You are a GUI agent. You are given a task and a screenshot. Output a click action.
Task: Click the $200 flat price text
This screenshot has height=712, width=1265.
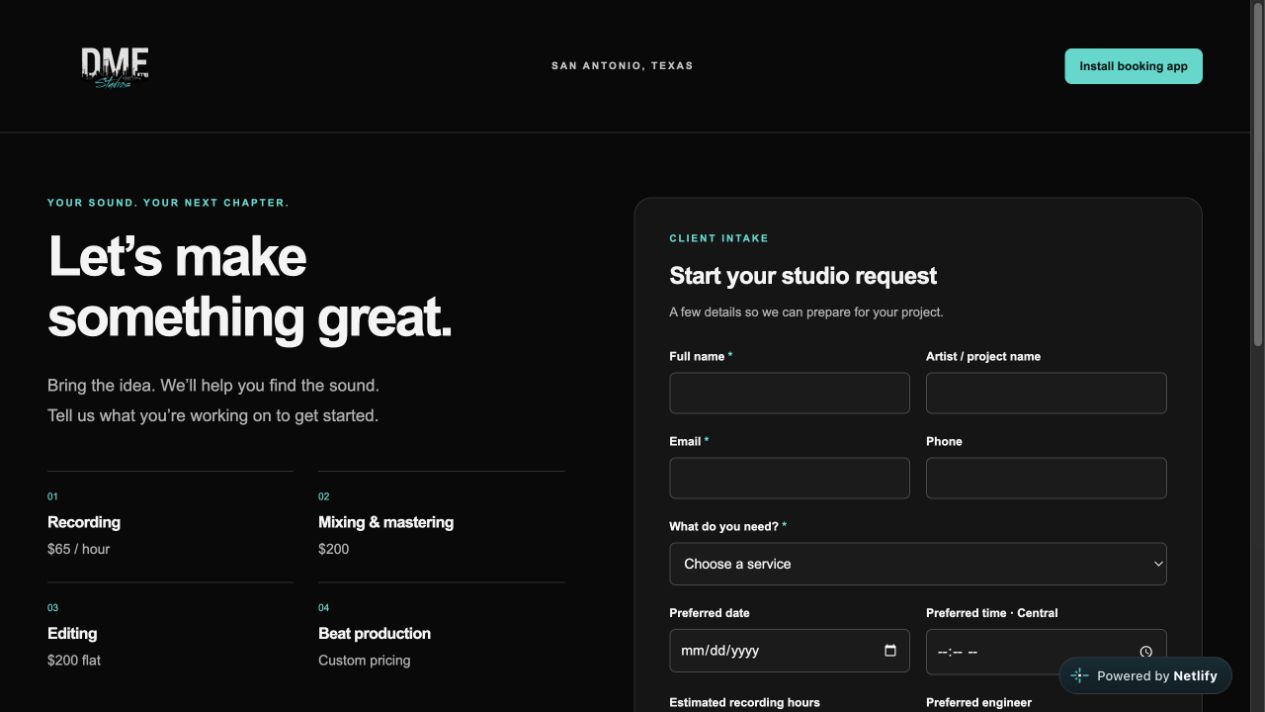pyautogui.click(x=74, y=660)
